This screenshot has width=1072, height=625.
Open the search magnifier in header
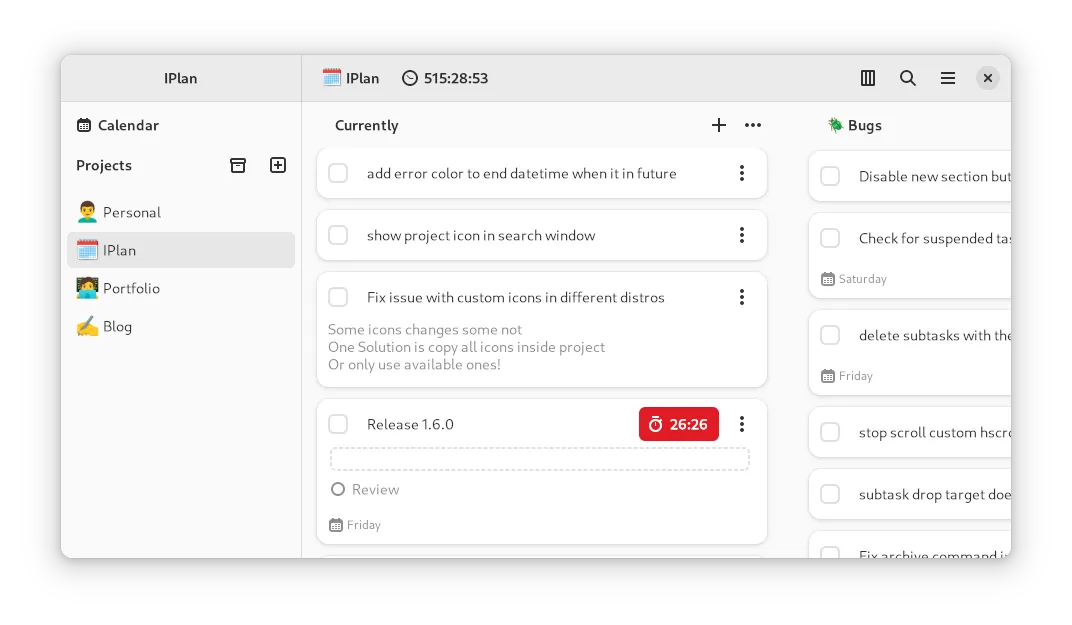908,78
